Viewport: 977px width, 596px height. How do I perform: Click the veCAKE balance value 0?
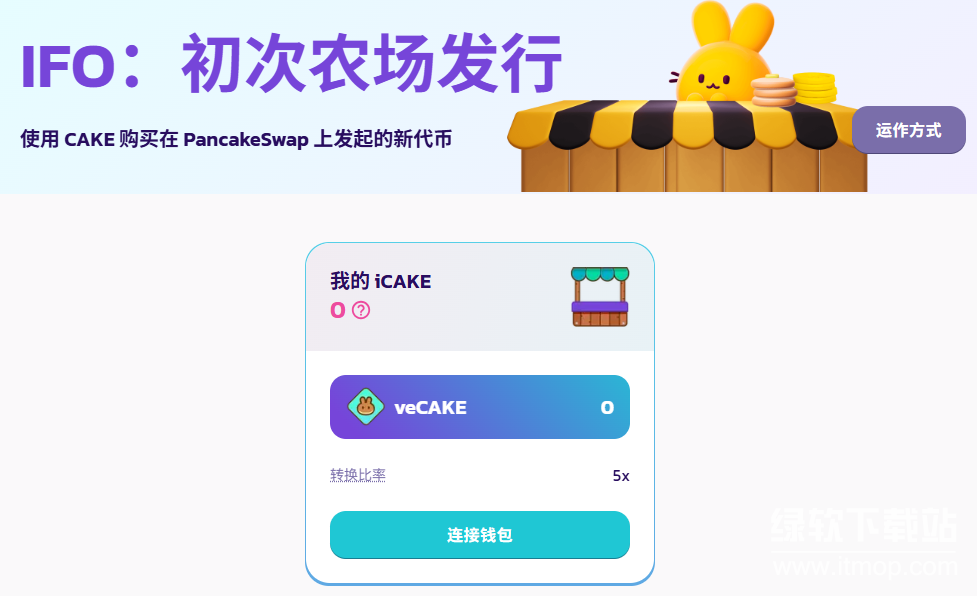click(x=607, y=407)
